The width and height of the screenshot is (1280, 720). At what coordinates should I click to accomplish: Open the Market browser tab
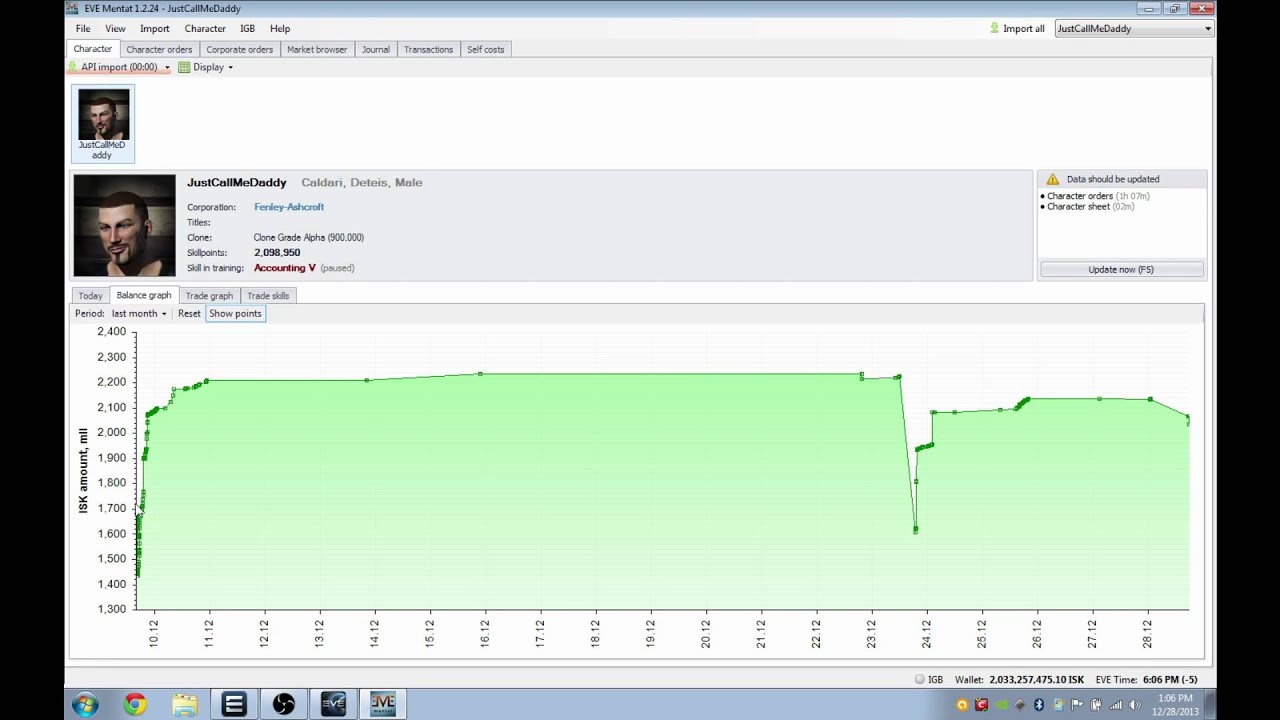(317, 49)
